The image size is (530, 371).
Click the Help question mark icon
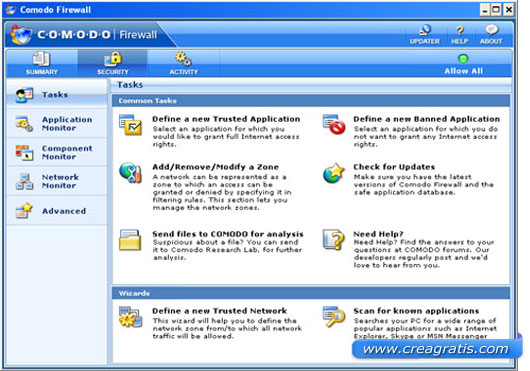(460, 30)
